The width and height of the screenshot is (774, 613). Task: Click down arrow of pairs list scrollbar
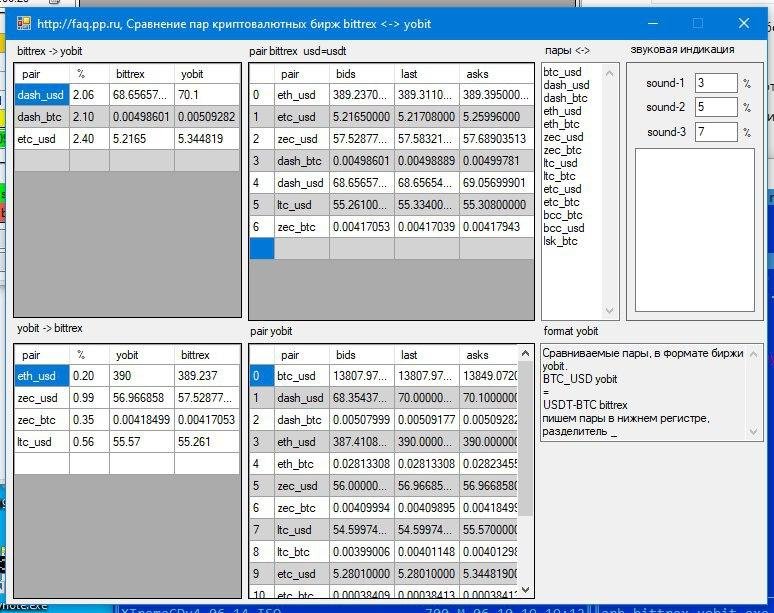[x=610, y=310]
